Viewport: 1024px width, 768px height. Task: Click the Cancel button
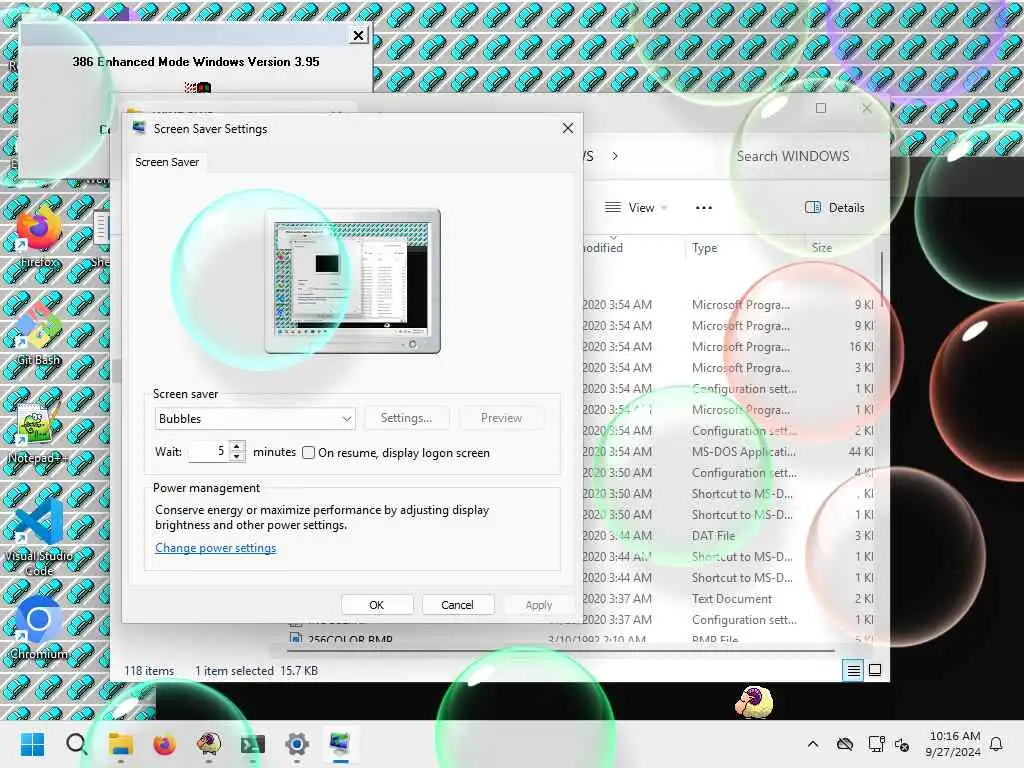(x=457, y=605)
